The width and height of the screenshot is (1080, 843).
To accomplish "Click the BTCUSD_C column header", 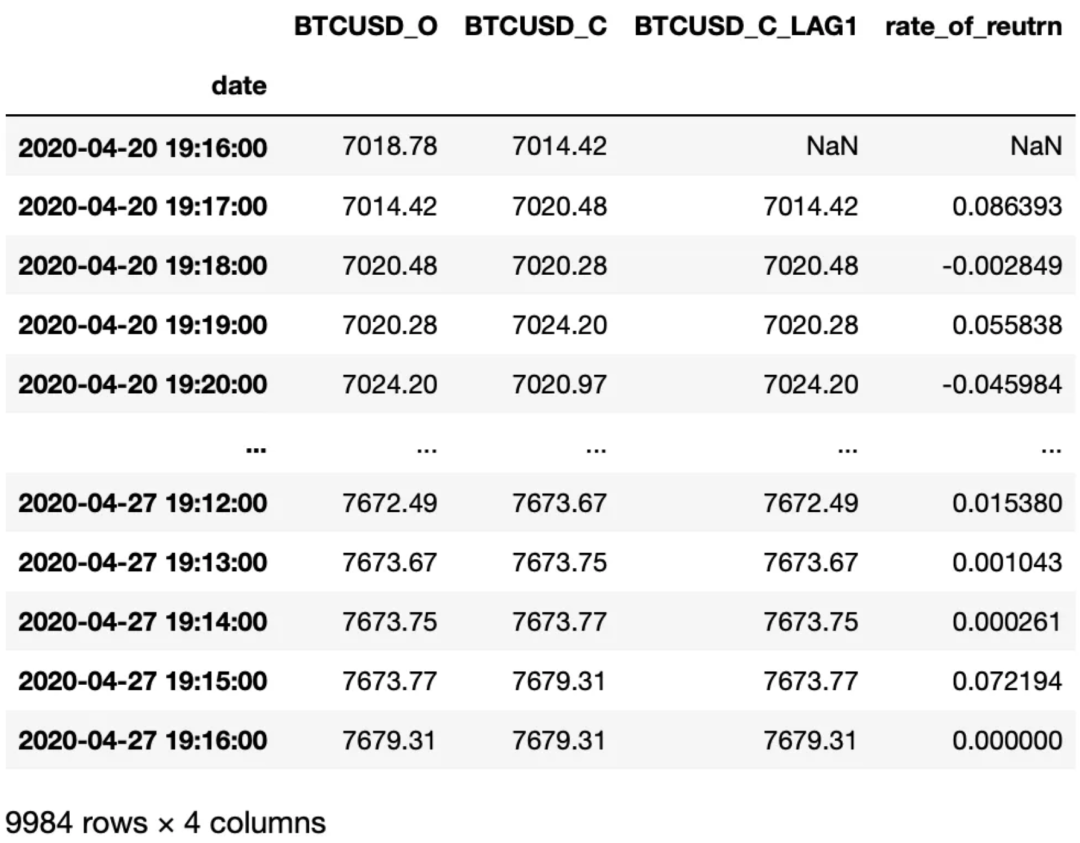I will coord(536,27).
